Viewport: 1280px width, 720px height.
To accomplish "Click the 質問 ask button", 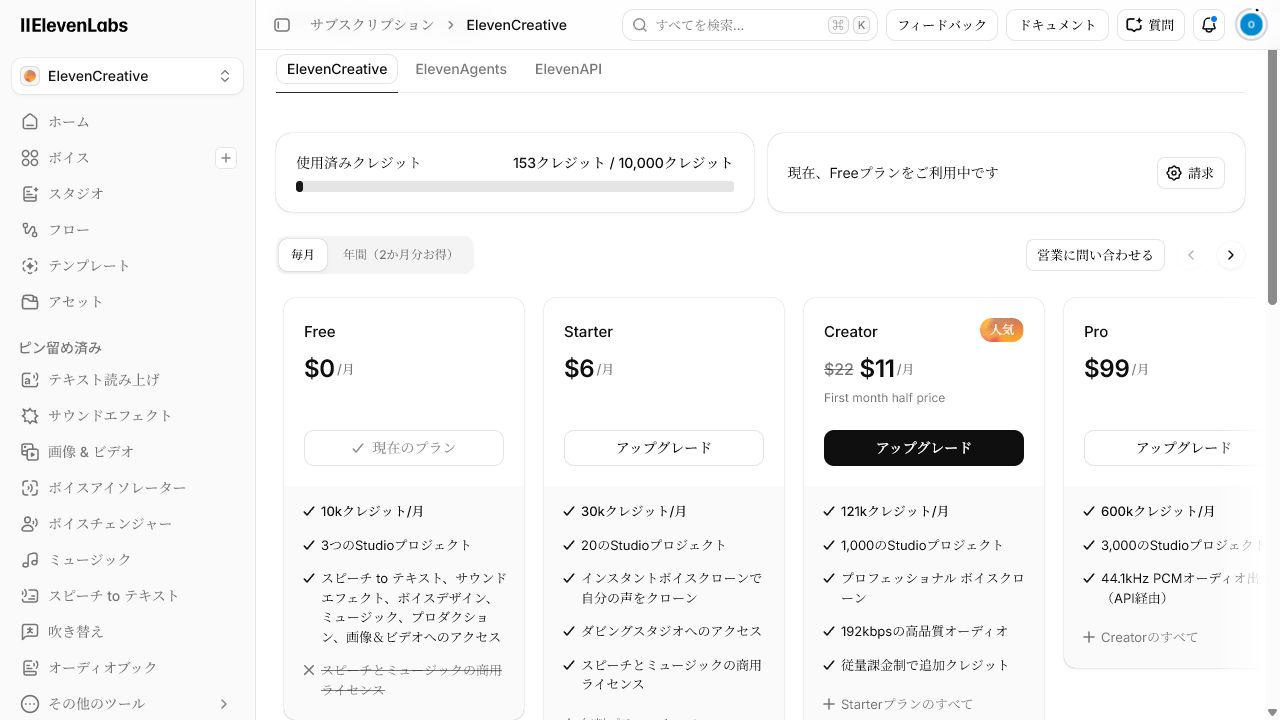I will click(1151, 25).
